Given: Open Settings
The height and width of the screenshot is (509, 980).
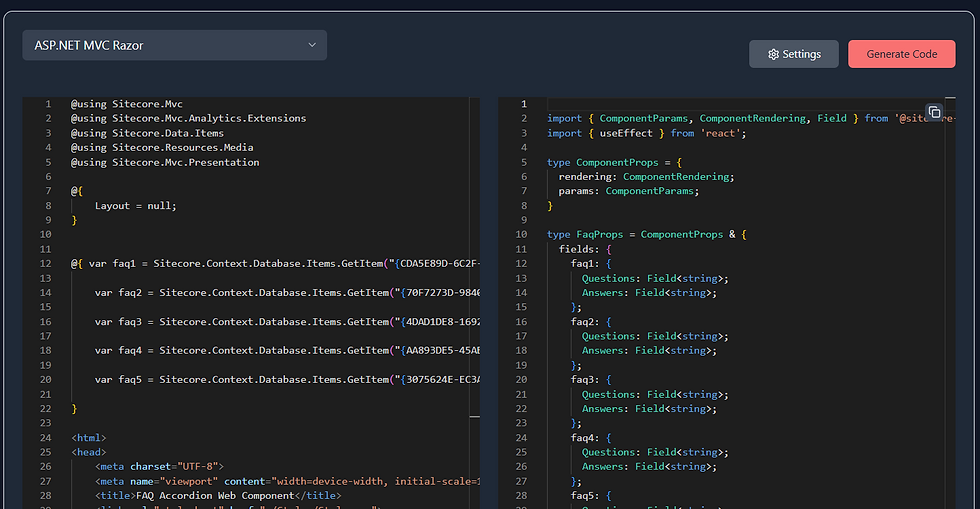Looking at the screenshot, I should [794, 54].
